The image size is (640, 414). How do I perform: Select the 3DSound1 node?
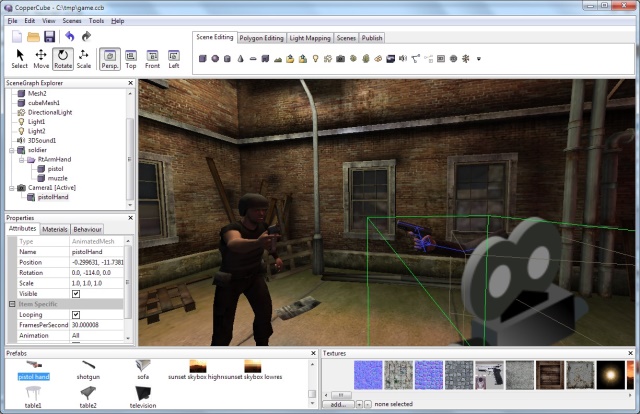pyautogui.click(x=42, y=140)
